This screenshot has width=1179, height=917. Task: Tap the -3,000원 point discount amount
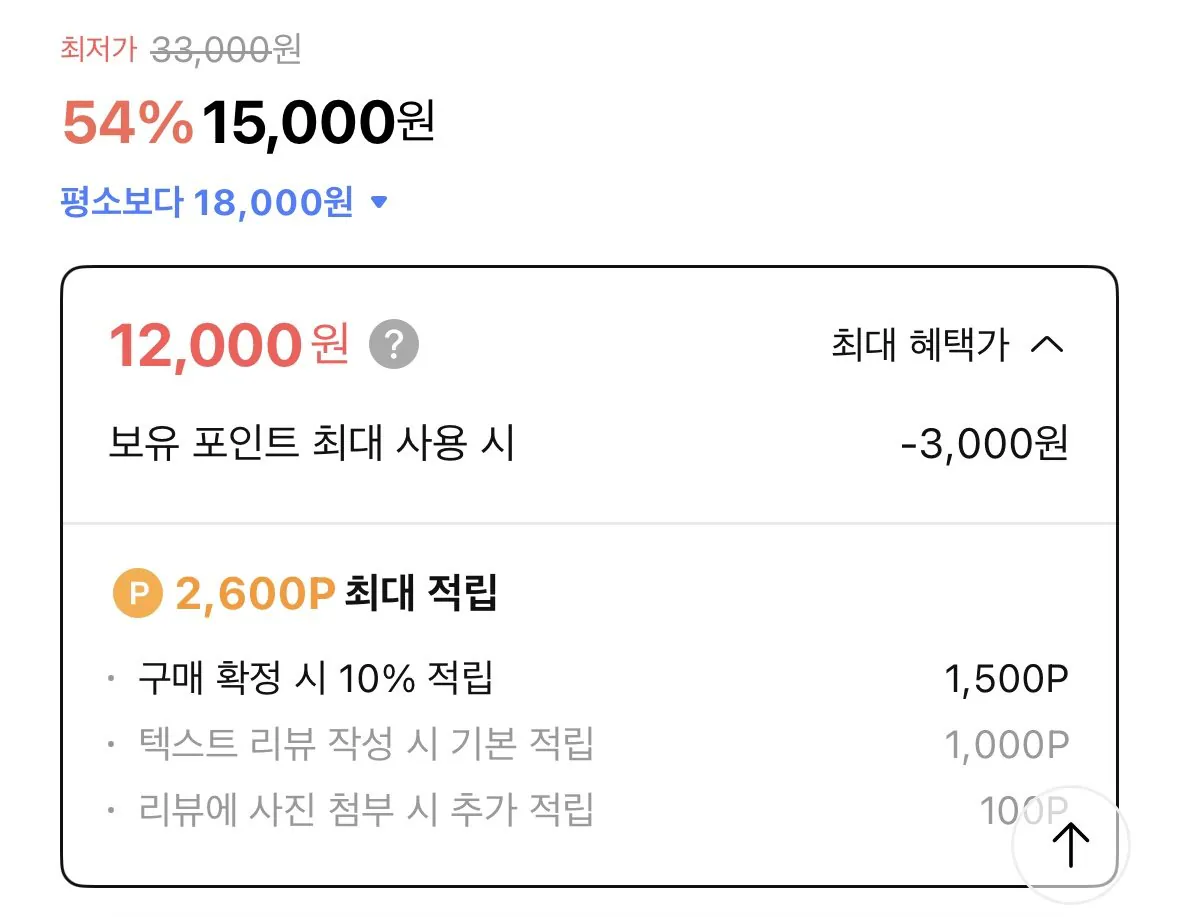[x=984, y=443]
